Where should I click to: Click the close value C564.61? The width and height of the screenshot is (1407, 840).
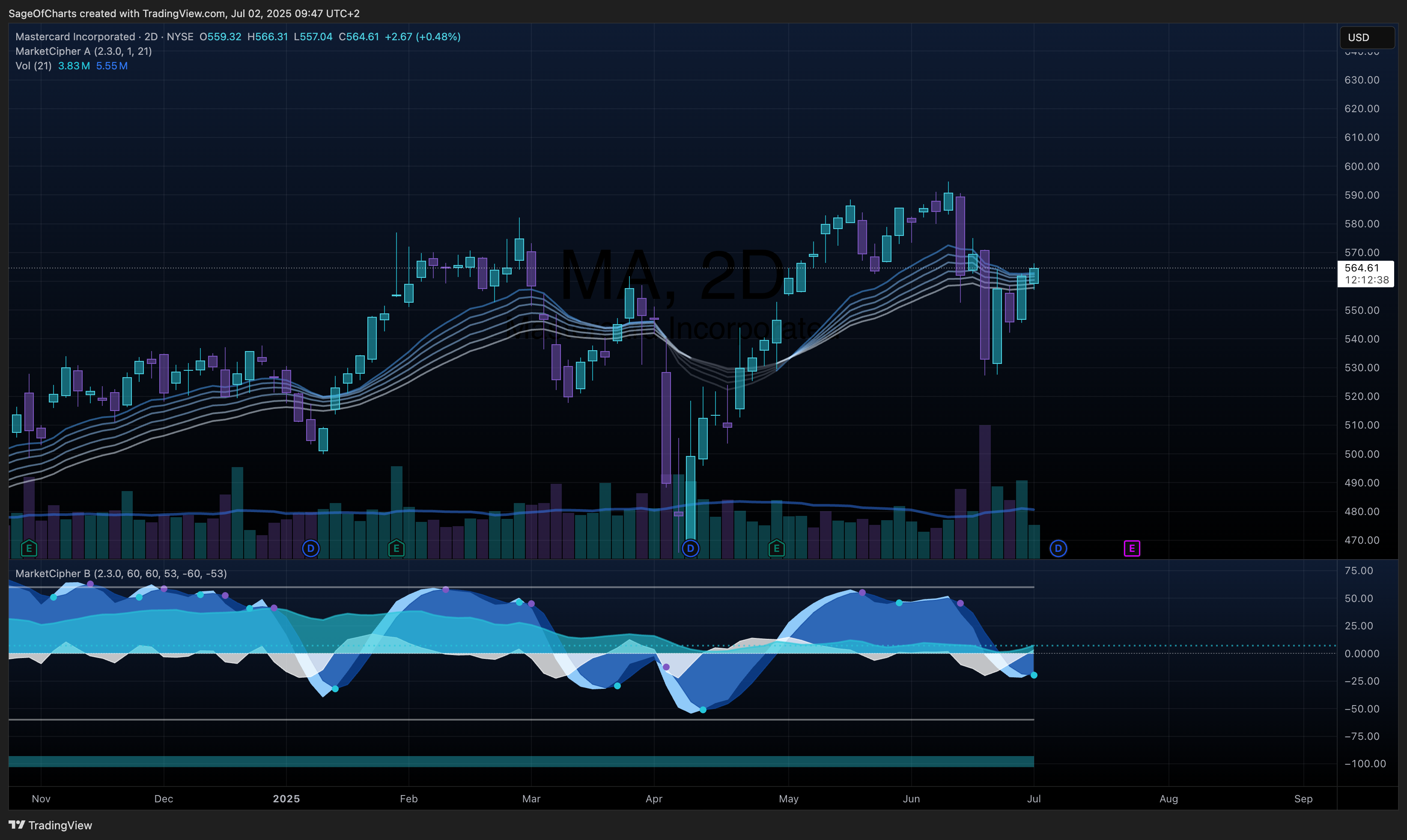[359, 37]
